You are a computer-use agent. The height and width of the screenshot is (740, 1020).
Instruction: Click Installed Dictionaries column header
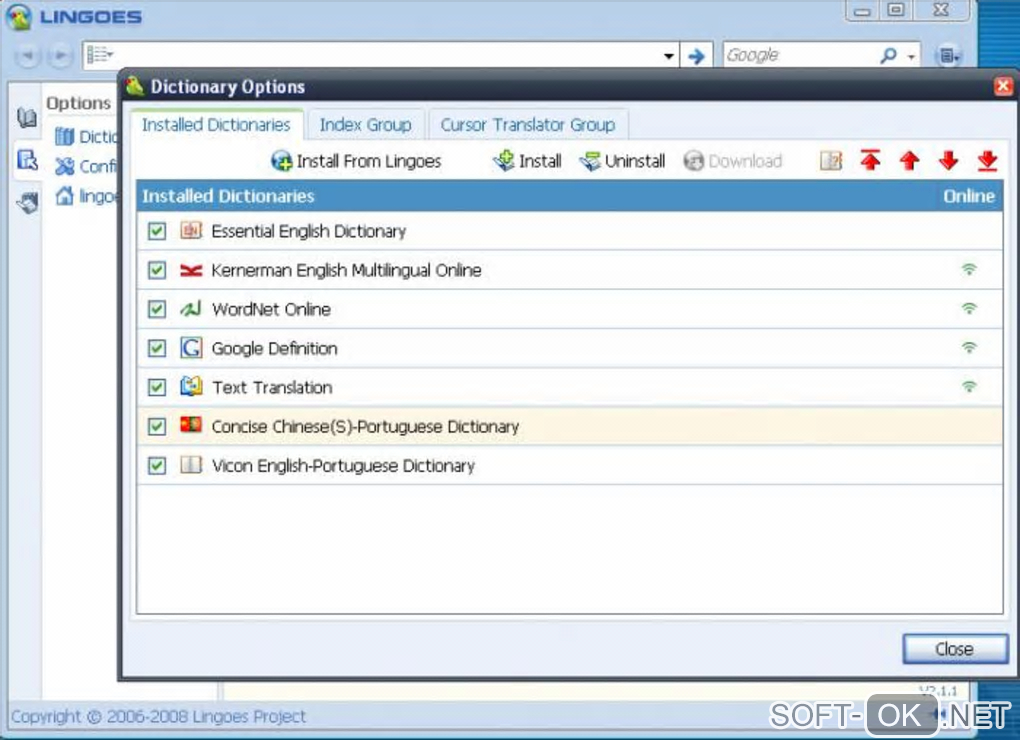228,196
